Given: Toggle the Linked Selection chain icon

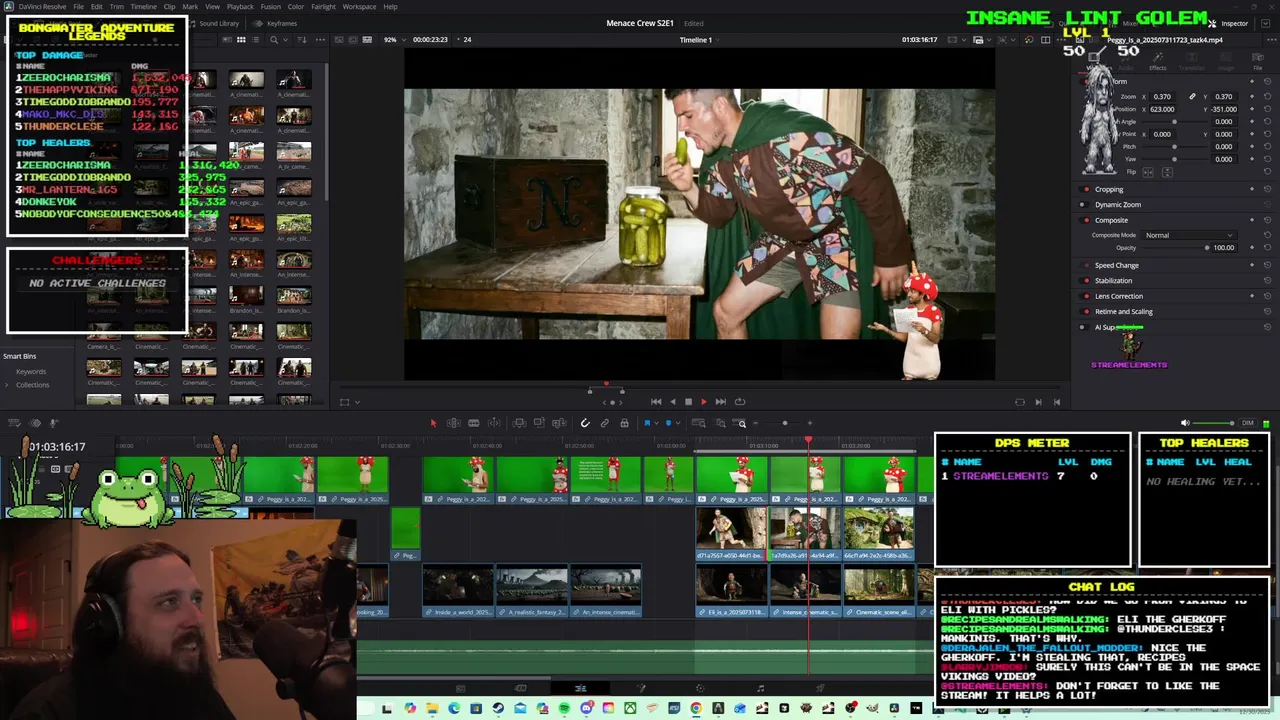Looking at the screenshot, I should (x=605, y=423).
